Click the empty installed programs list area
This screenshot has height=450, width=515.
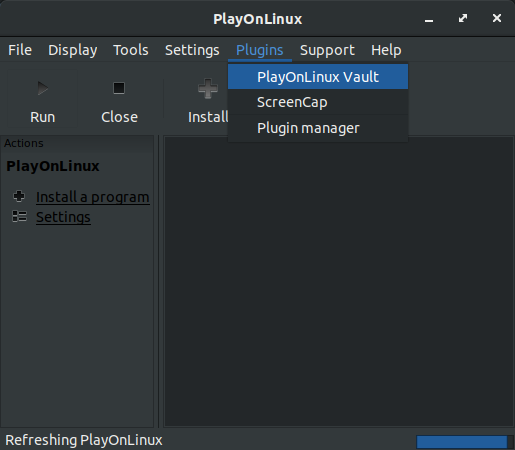pos(338,282)
